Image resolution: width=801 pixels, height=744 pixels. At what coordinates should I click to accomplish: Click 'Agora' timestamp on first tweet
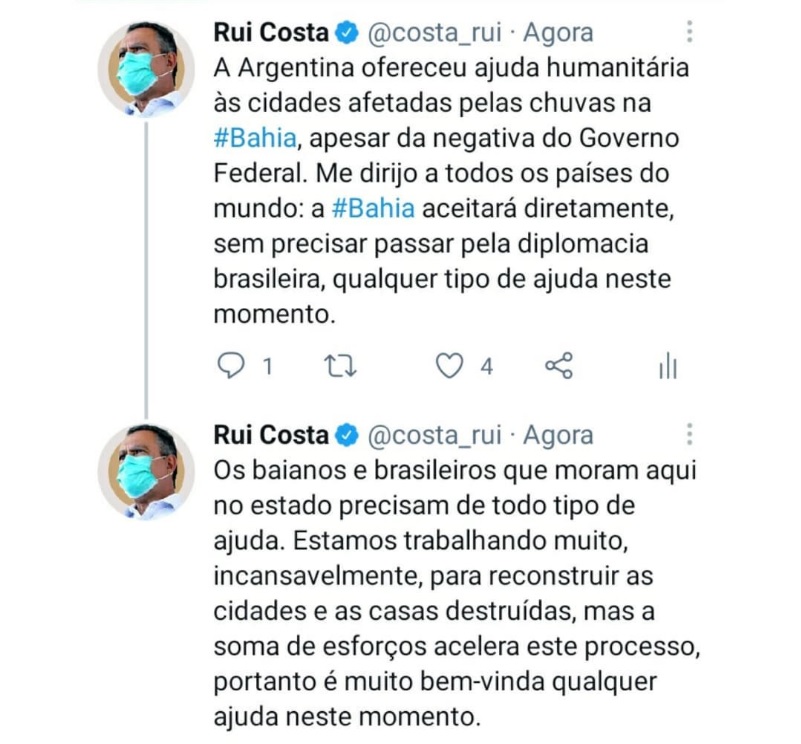[x=558, y=34]
